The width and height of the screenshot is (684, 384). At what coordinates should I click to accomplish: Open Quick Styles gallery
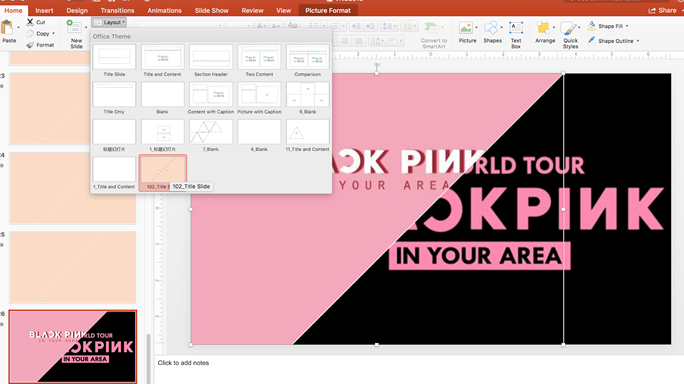coord(569,28)
